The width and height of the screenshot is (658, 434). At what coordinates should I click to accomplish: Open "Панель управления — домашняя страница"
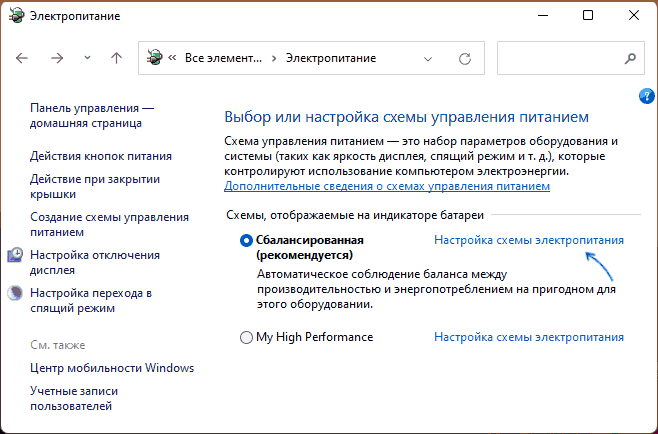pyautogui.click(x=92, y=115)
